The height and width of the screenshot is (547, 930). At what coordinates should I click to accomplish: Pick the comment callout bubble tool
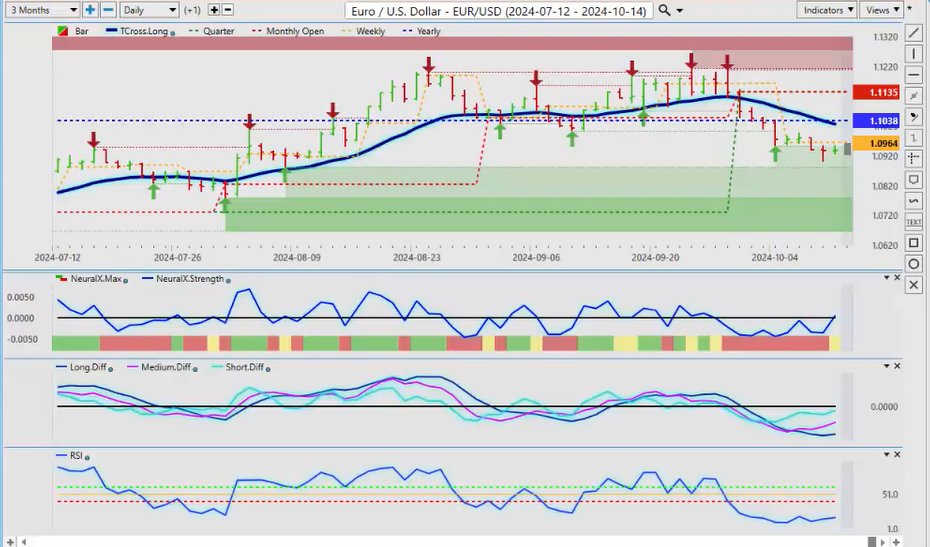pos(913,180)
